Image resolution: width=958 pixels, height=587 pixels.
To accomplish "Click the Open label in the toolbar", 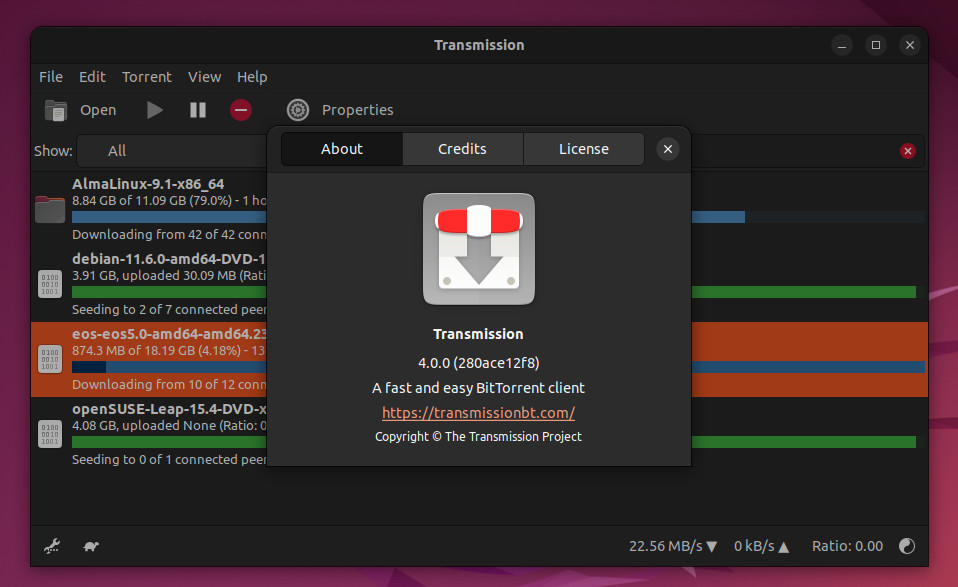I will pos(98,110).
